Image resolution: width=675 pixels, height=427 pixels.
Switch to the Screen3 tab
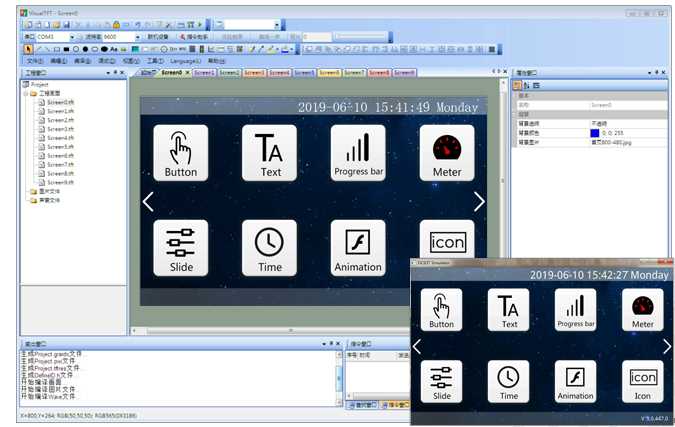[x=254, y=73]
